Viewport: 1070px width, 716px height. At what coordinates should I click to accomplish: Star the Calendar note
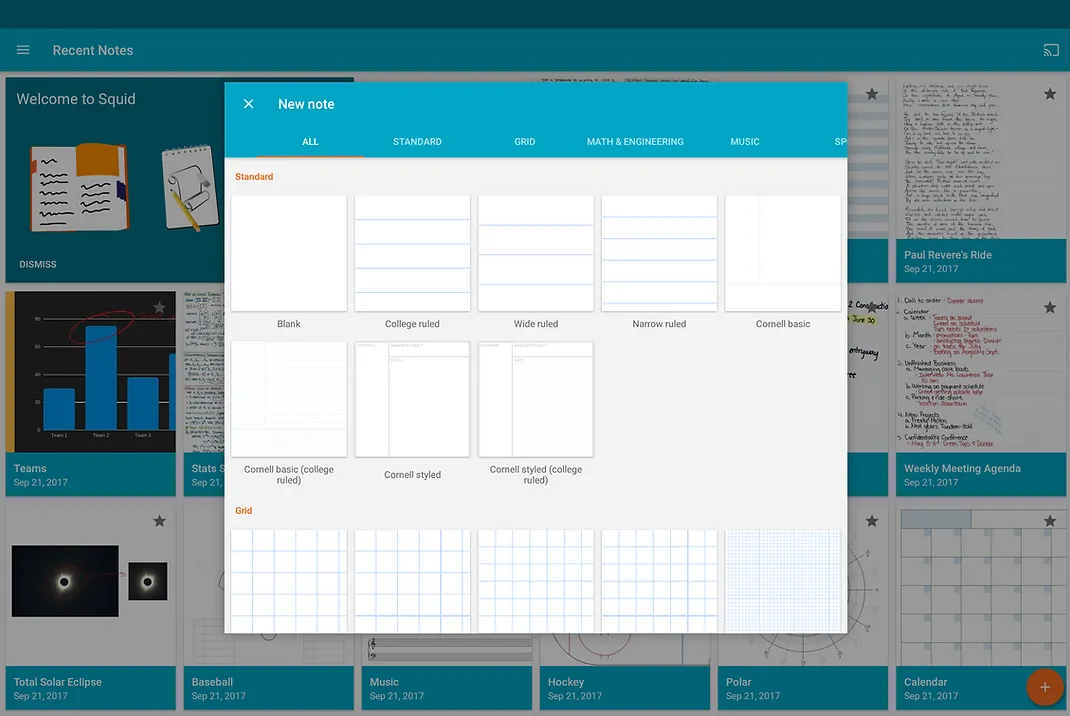point(1050,521)
